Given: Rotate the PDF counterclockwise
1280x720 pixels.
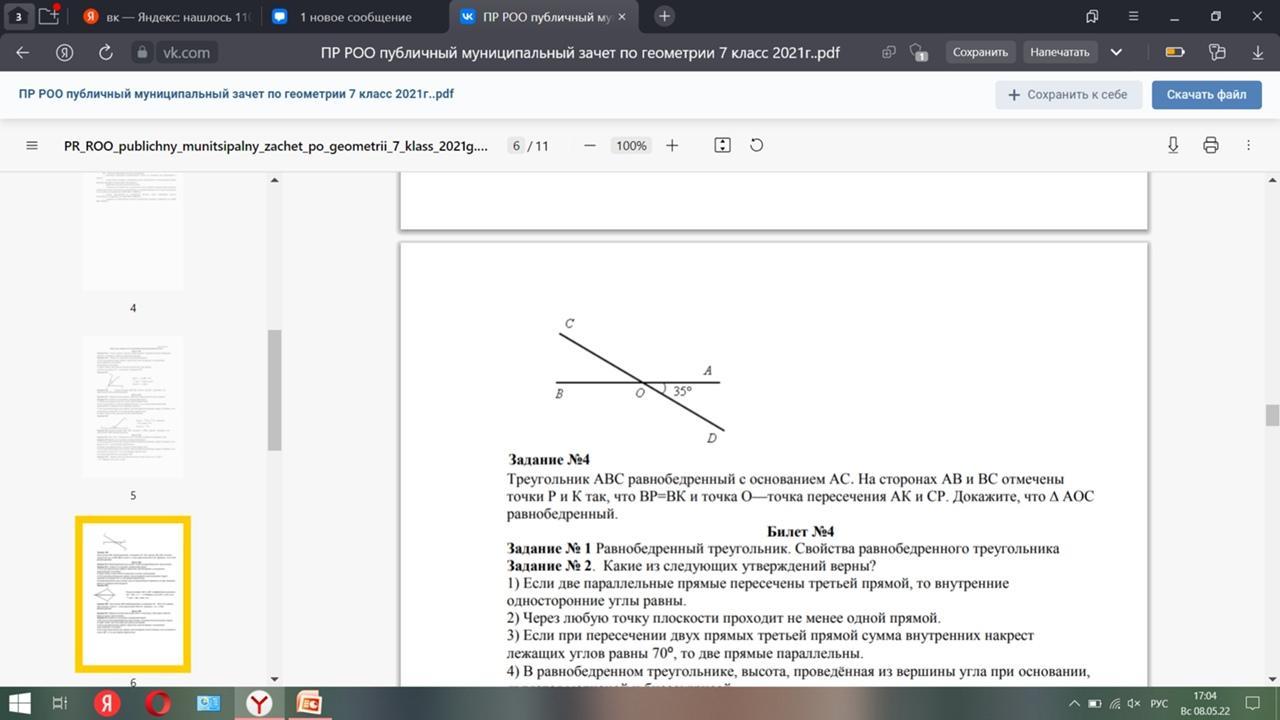Looking at the screenshot, I should [x=757, y=145].
